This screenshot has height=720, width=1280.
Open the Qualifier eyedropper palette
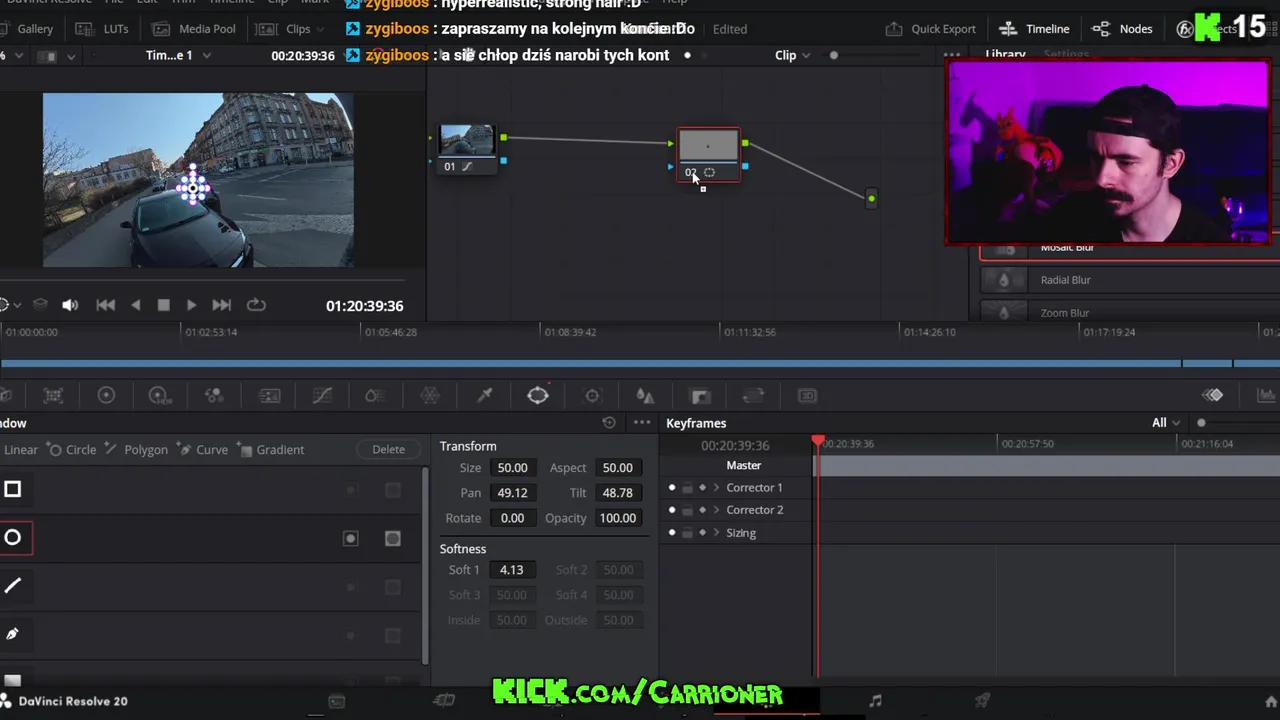pyautogui.click(x=484, y=396)
